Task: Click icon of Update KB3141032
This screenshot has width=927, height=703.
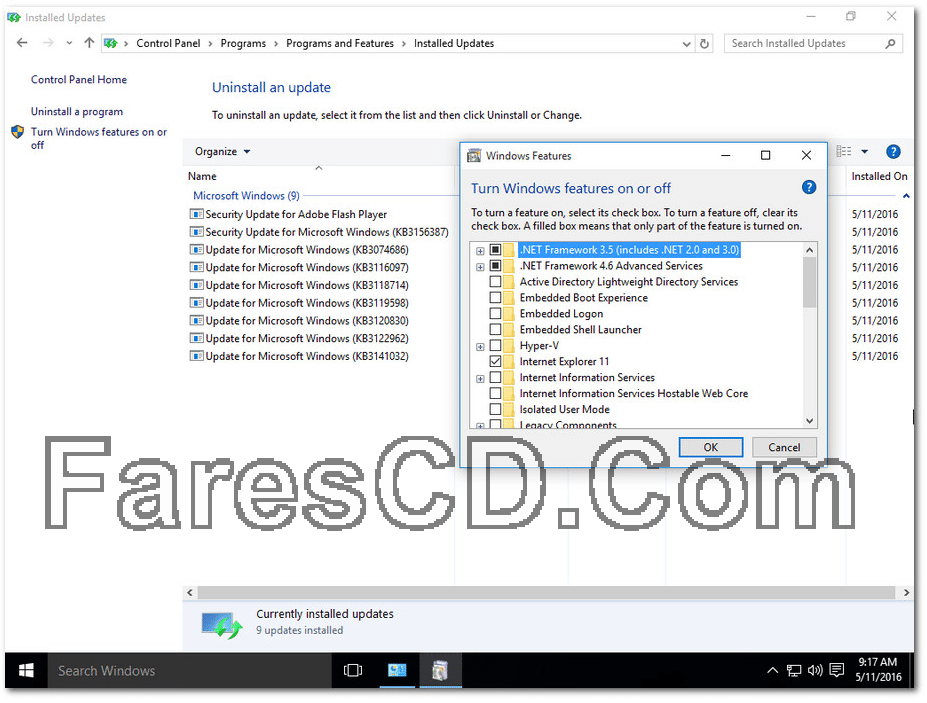Action: 196,356
